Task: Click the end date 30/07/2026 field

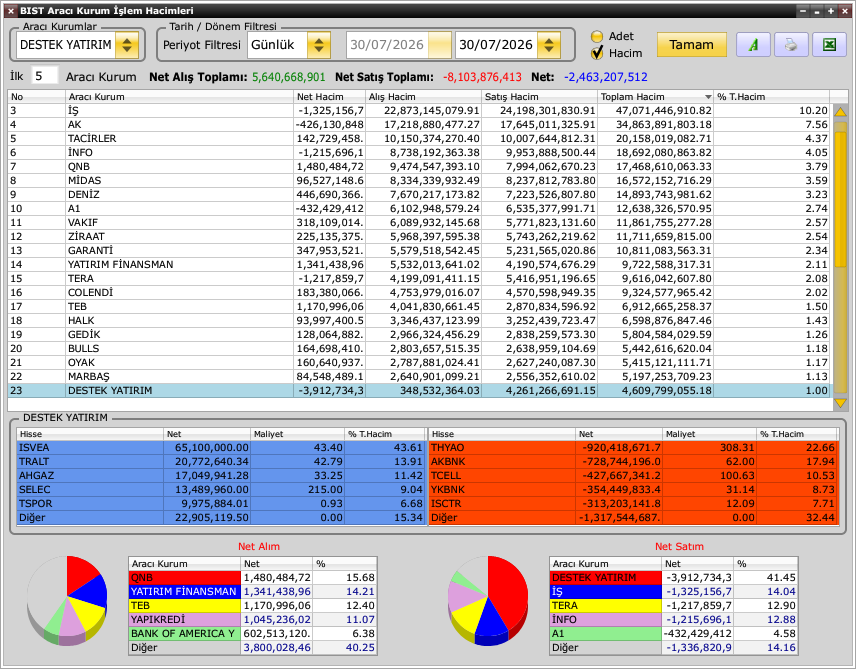Action: [496, 45]
